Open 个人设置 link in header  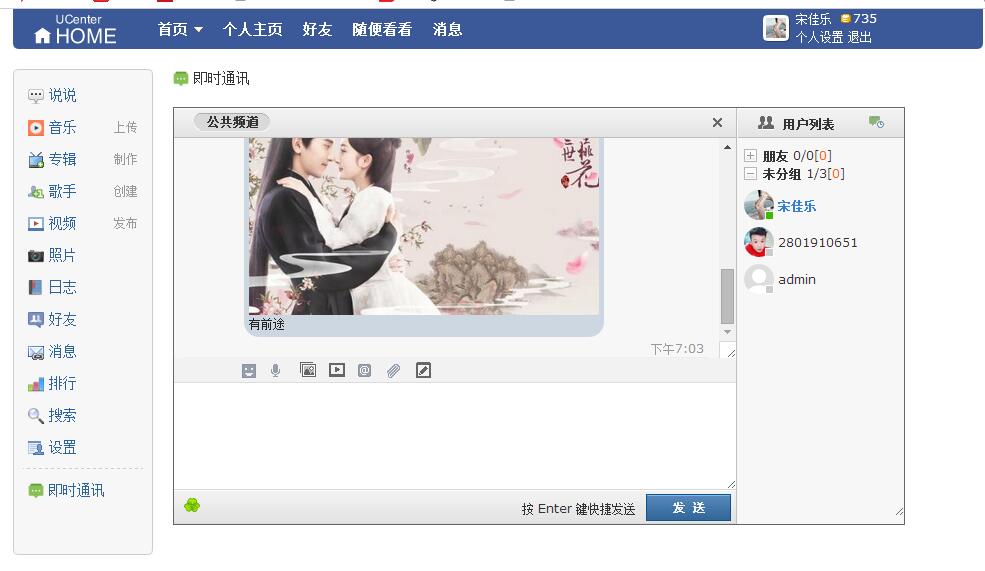[x=819, y=38]
